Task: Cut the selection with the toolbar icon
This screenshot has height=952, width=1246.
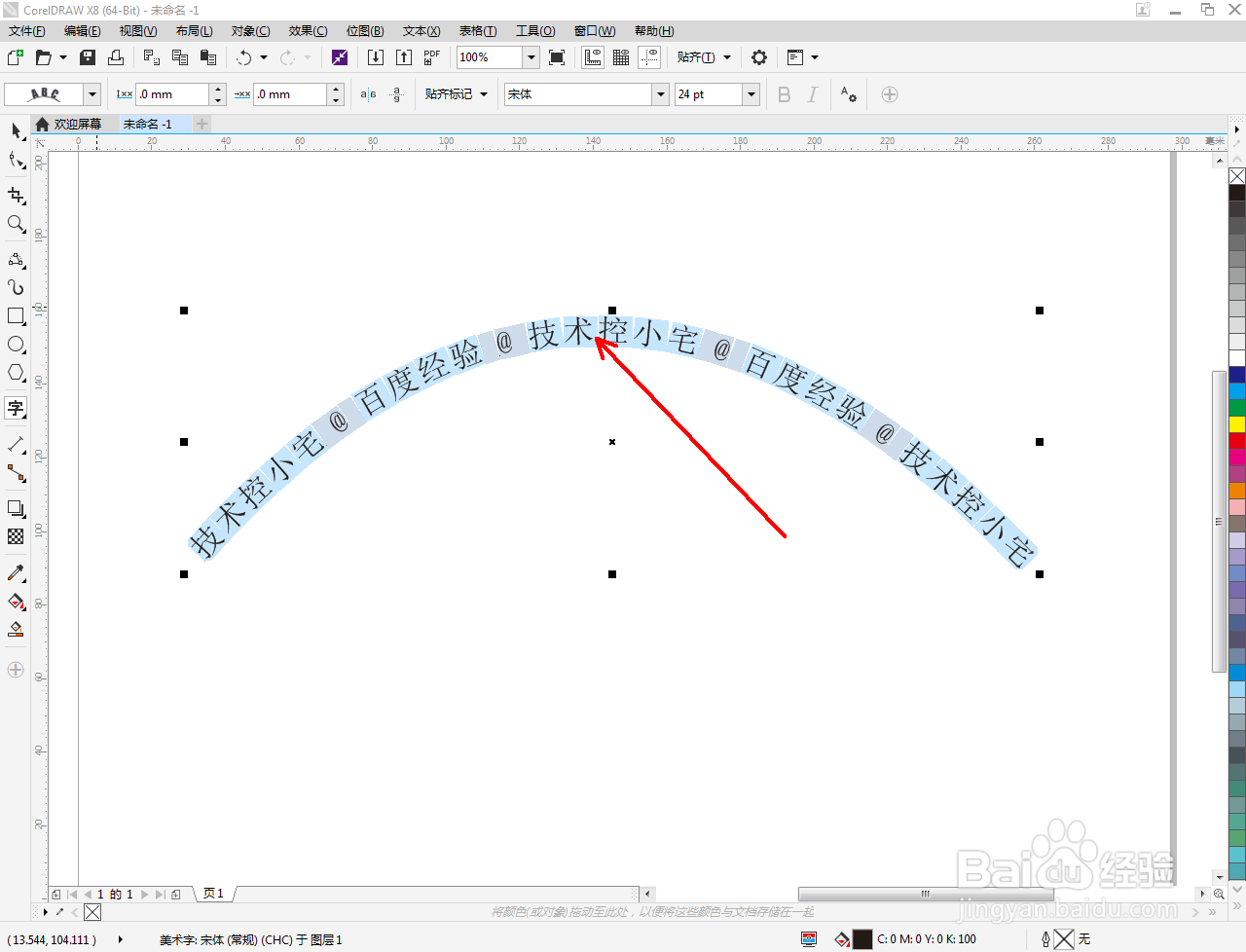Action: click(152, 57)
